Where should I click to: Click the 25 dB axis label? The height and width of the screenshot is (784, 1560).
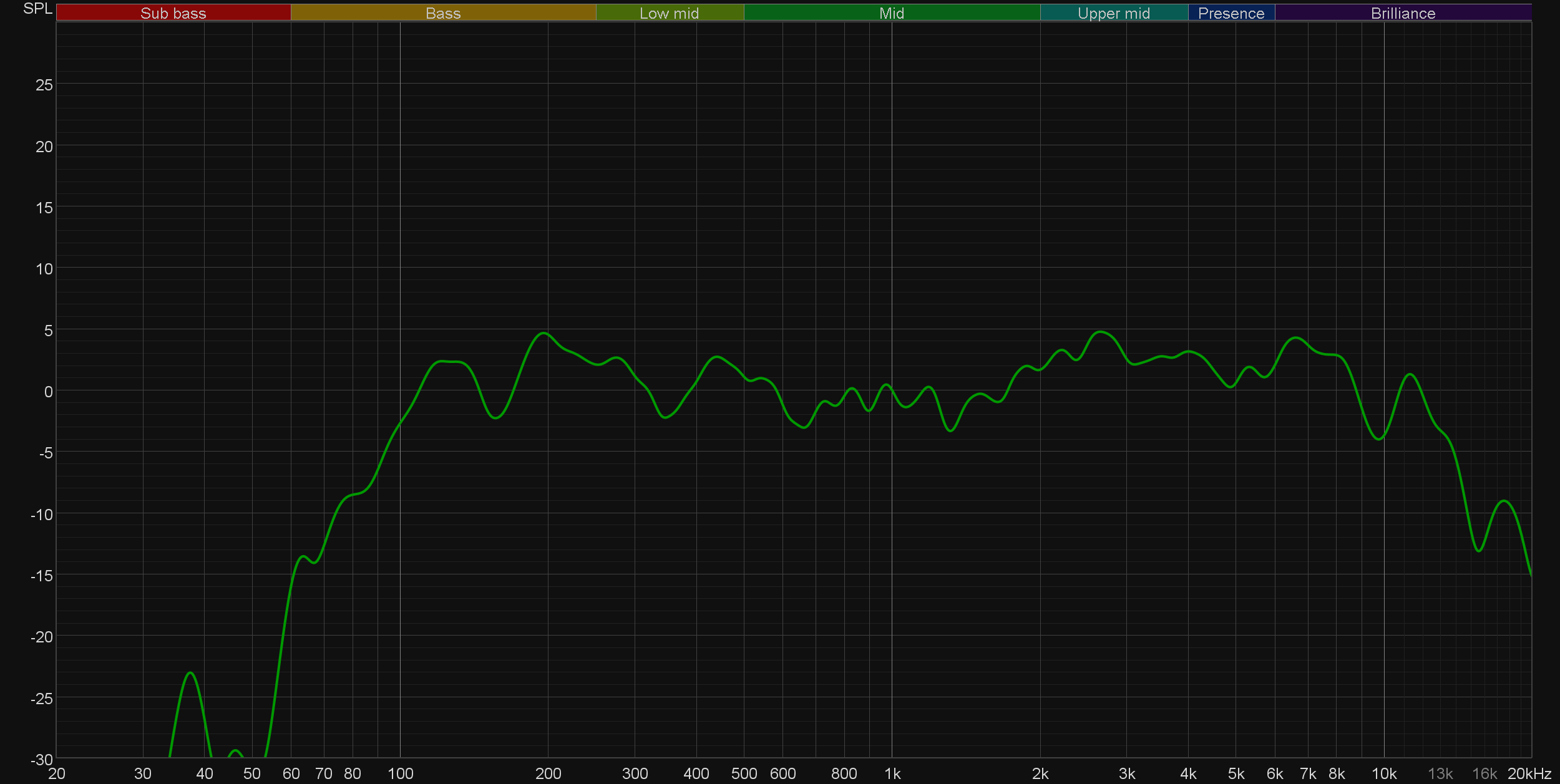pyautogui.click(x=44, y=85)
